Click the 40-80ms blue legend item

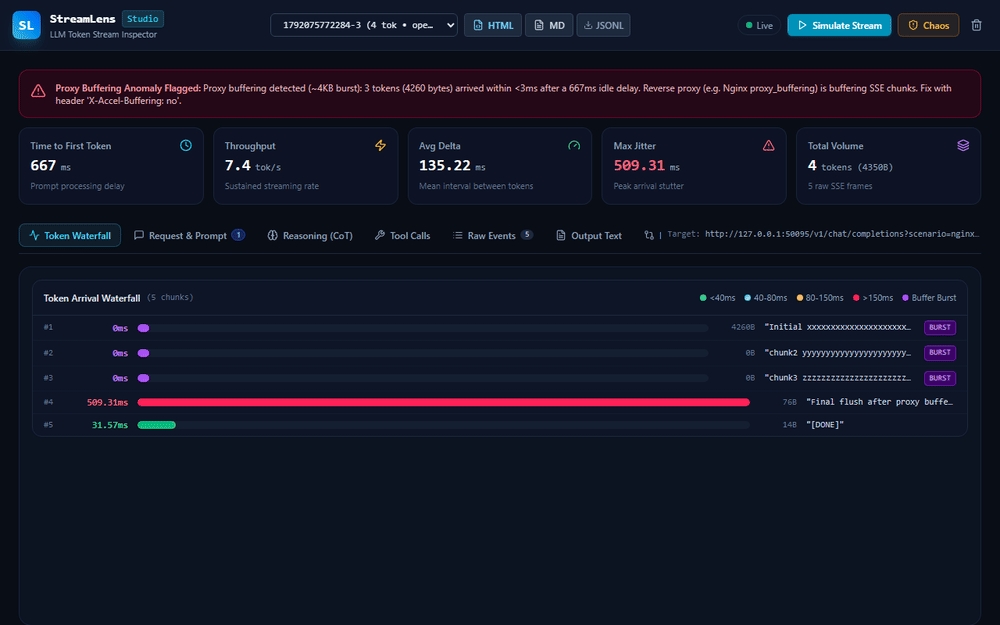click(x=766, y=298)
